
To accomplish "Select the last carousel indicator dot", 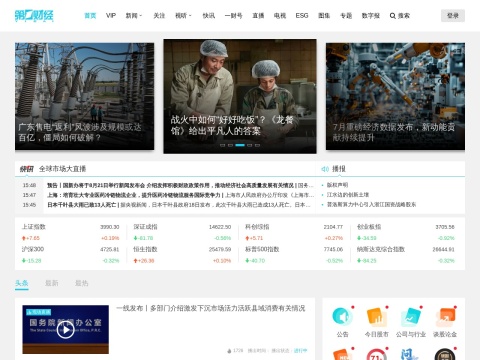I will click(257, 145).
